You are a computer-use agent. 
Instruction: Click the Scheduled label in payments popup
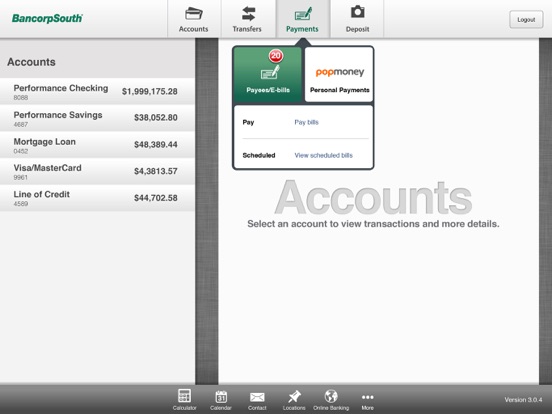coord(259,155)
